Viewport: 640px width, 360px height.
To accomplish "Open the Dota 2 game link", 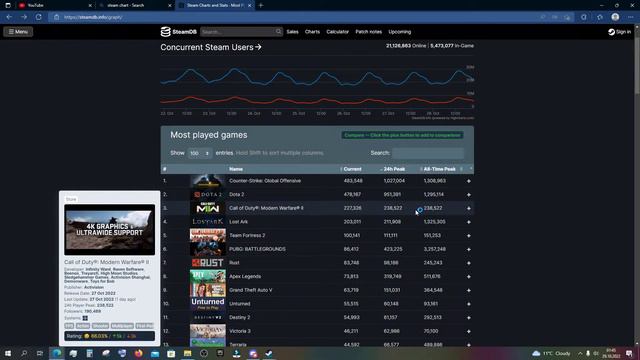I will [237, 195].
